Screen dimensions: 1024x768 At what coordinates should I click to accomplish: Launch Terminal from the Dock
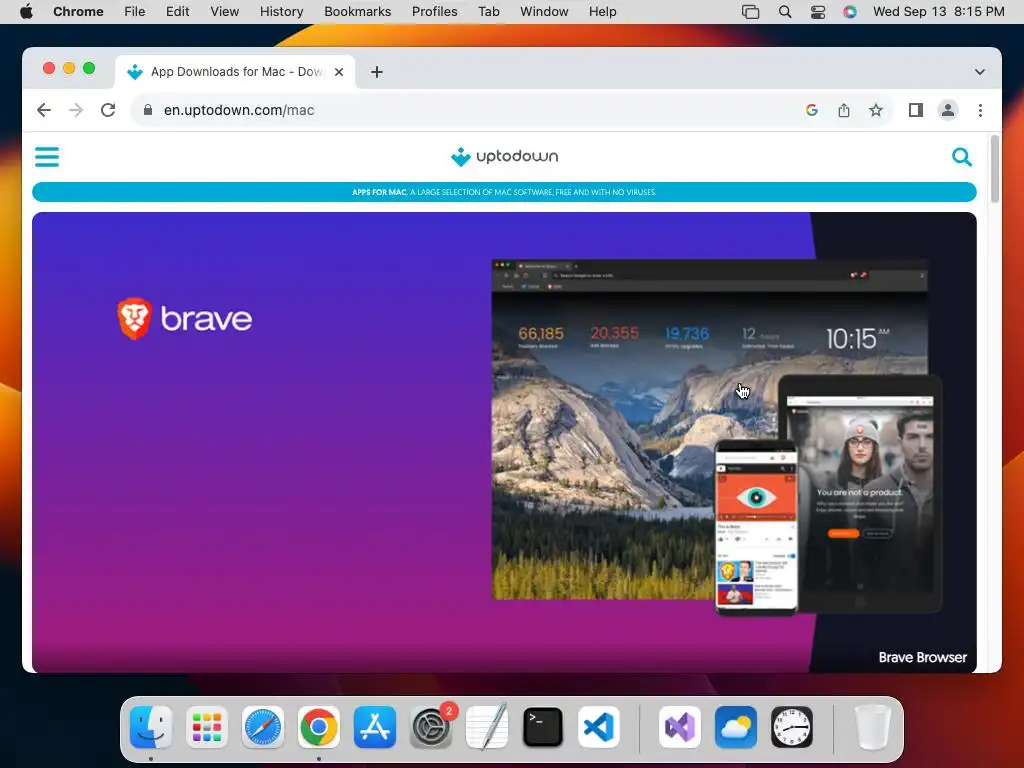click(543, 727)
